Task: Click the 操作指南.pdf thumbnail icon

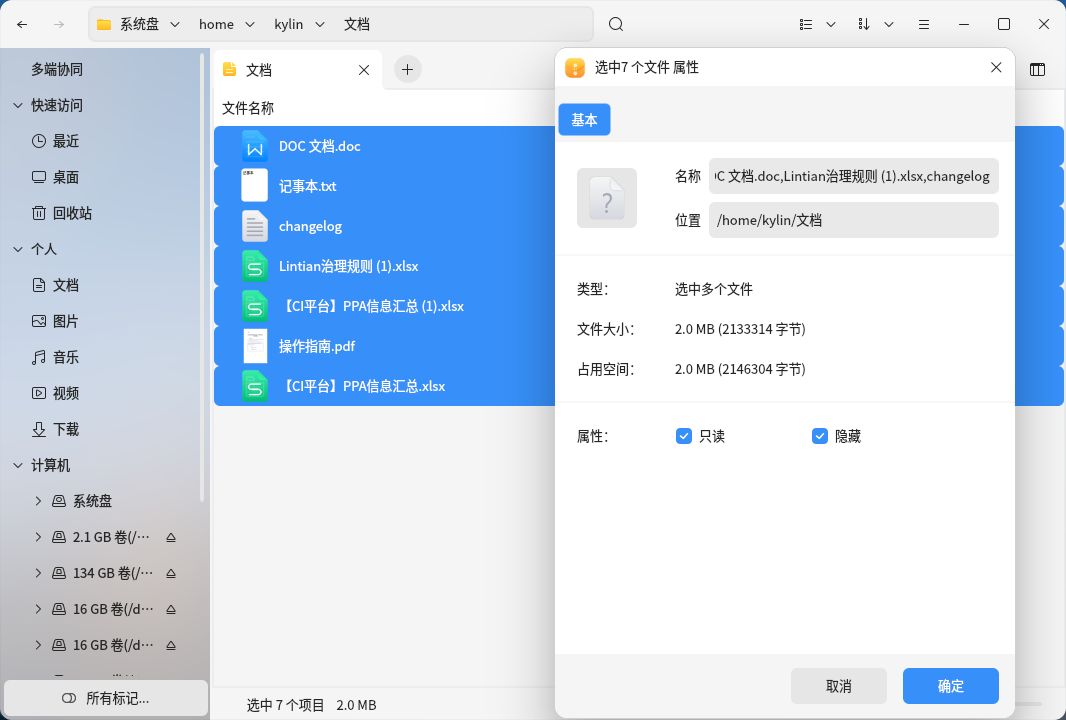Action: click(x=254, y=346)
